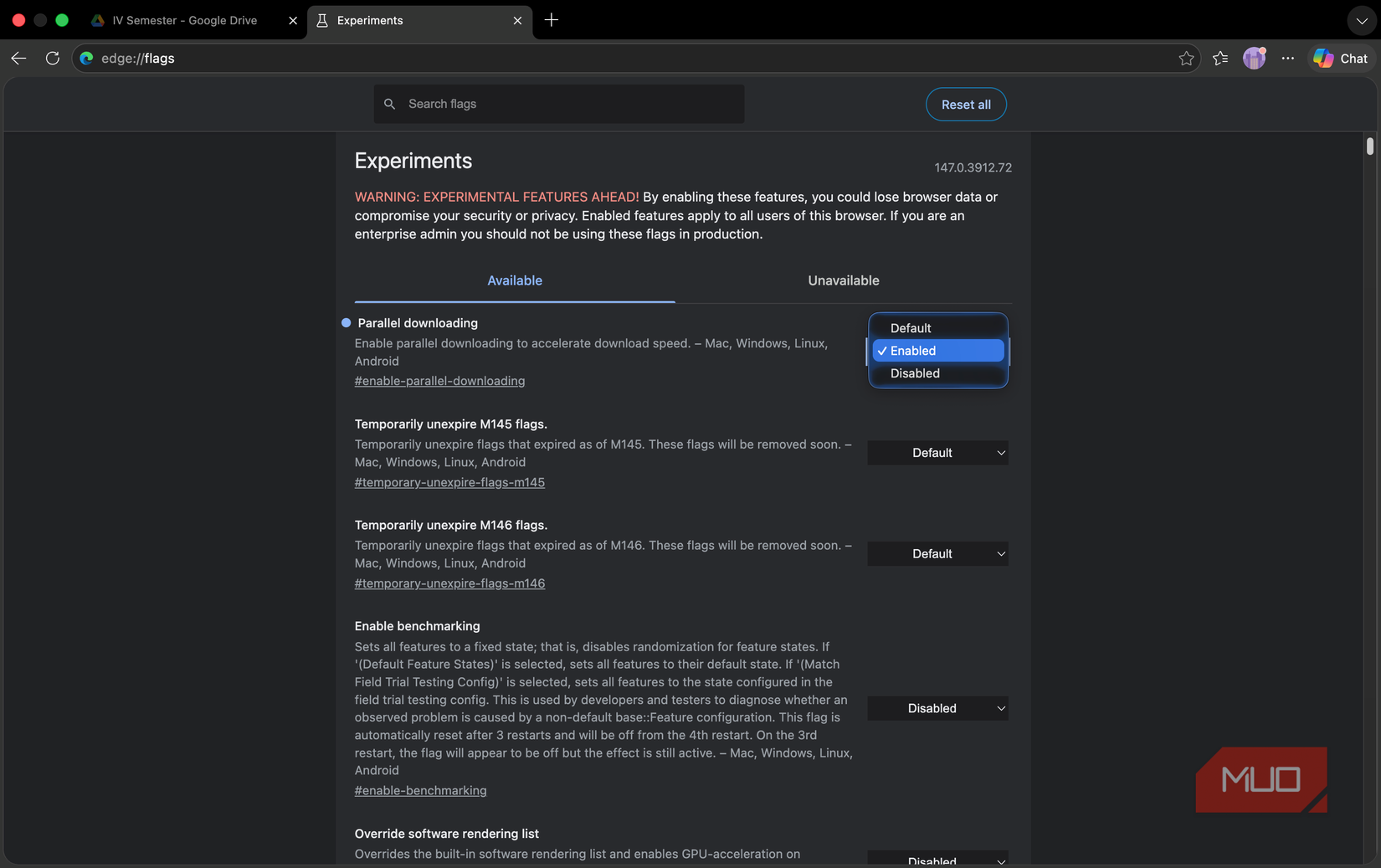The image size is (1381, 868).
Task: Click the page vertical scrollbar thumb
Action: [1369, 146]
